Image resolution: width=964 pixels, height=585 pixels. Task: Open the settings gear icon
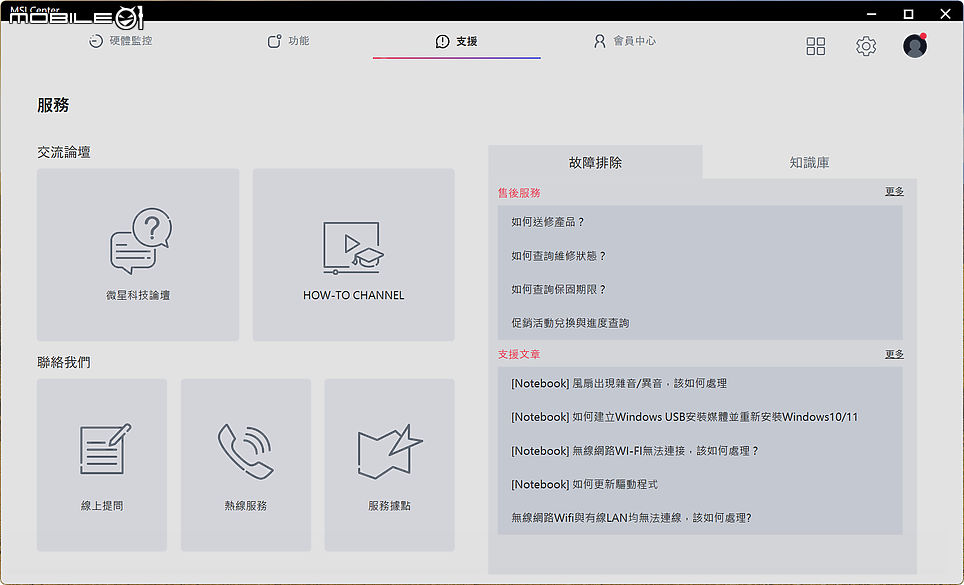(x=866, y=46)
